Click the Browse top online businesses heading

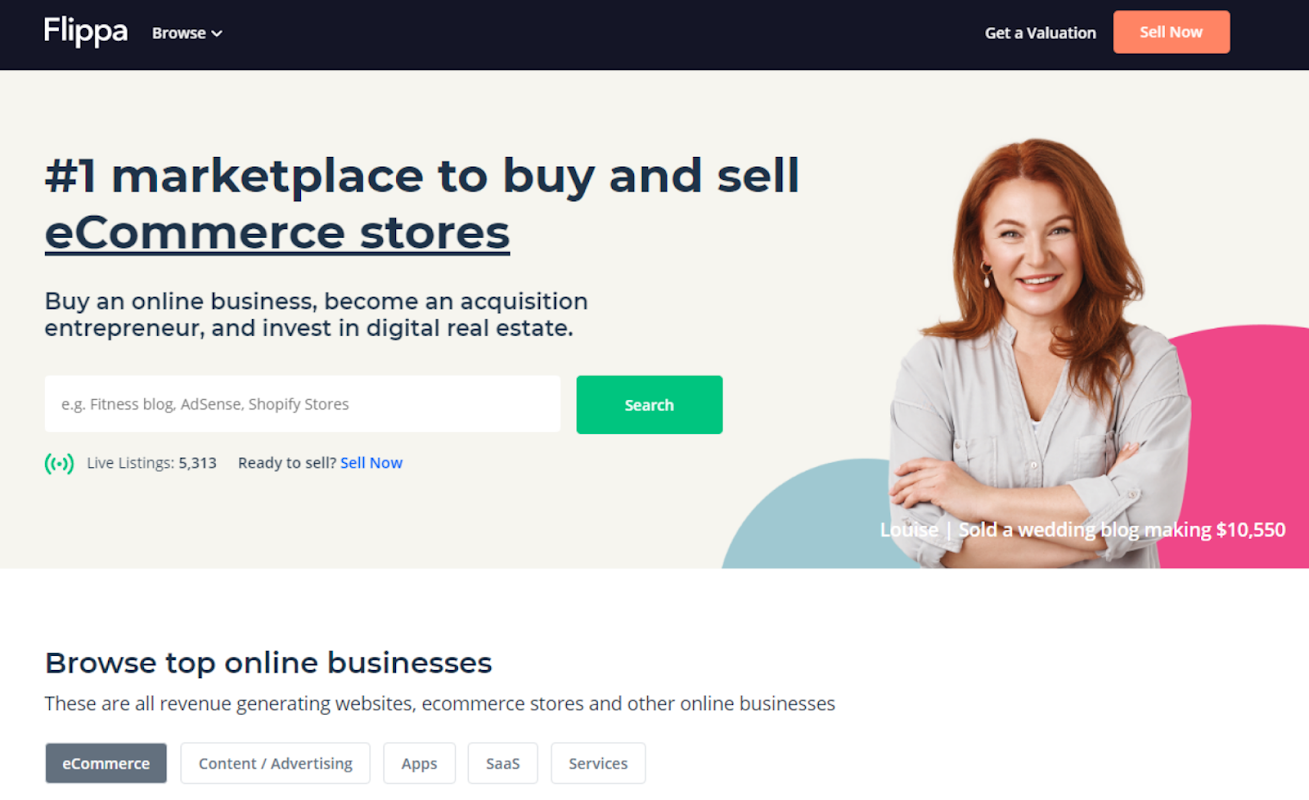coord(268,663)
